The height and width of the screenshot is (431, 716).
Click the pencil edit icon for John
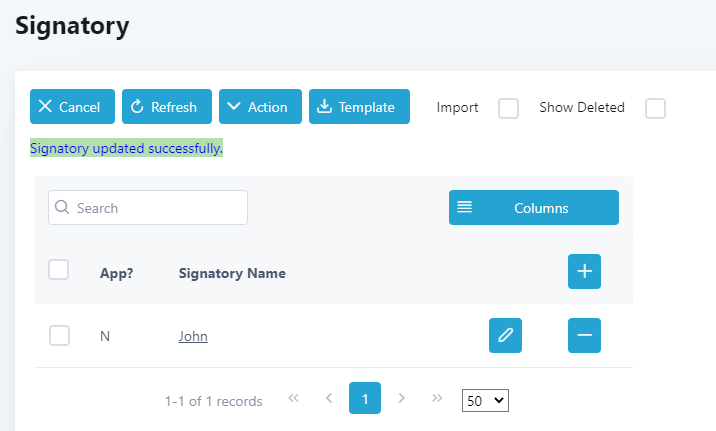(505, 336)
